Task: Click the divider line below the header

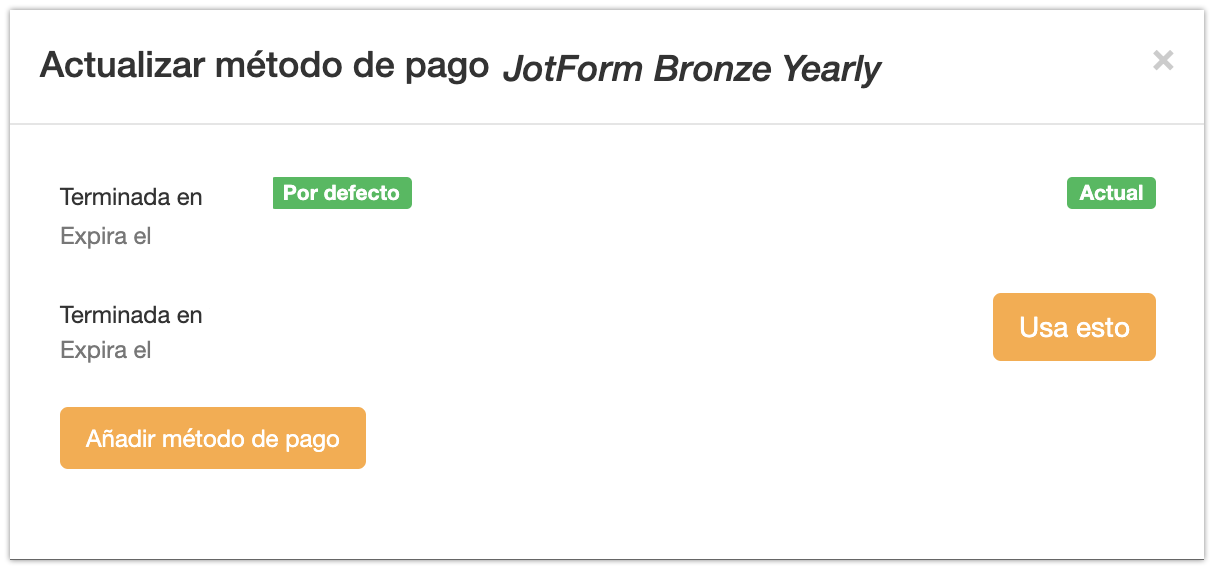Action: coord(606,124)
